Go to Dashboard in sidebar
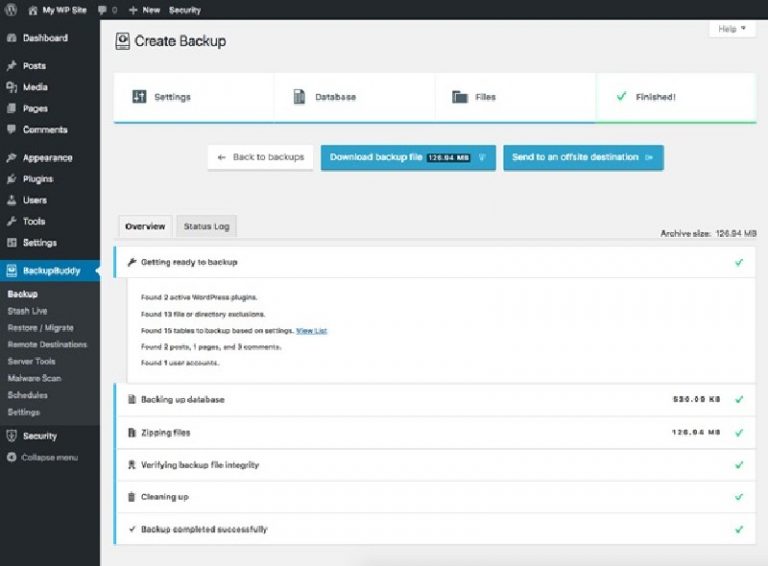The width and height of the screenshot is (768, 566). 50,38
